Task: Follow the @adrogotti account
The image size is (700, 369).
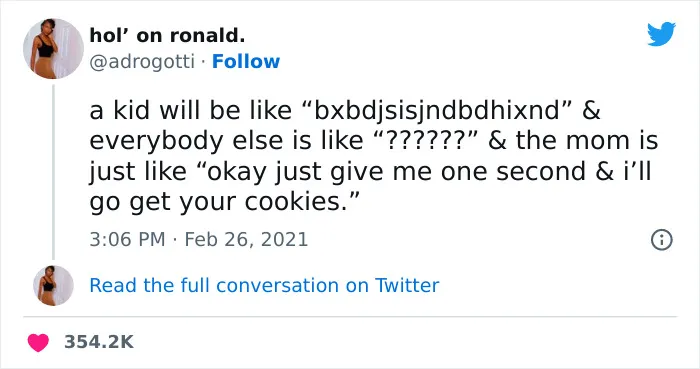Action: (246, 62)
